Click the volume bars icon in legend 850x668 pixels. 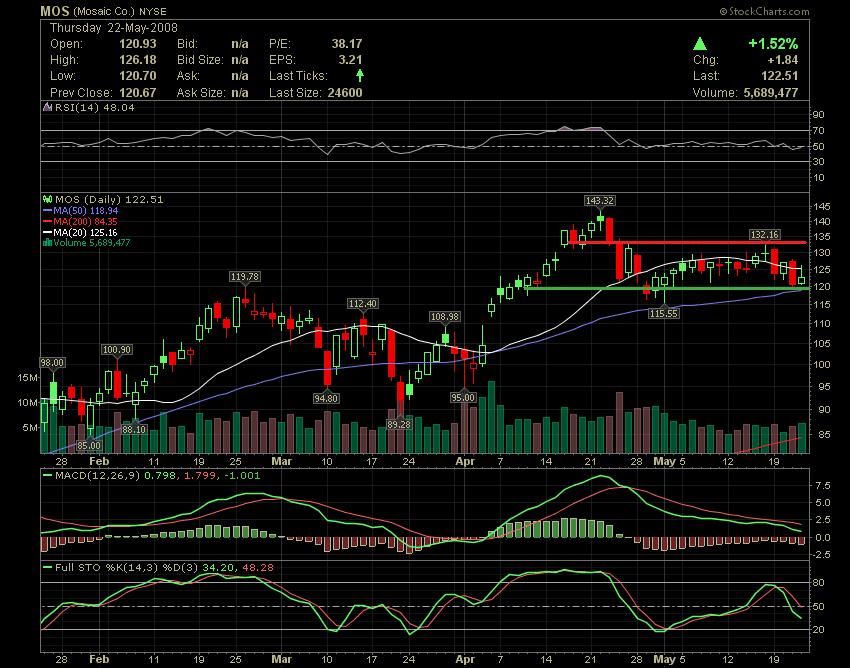point(48,243)
